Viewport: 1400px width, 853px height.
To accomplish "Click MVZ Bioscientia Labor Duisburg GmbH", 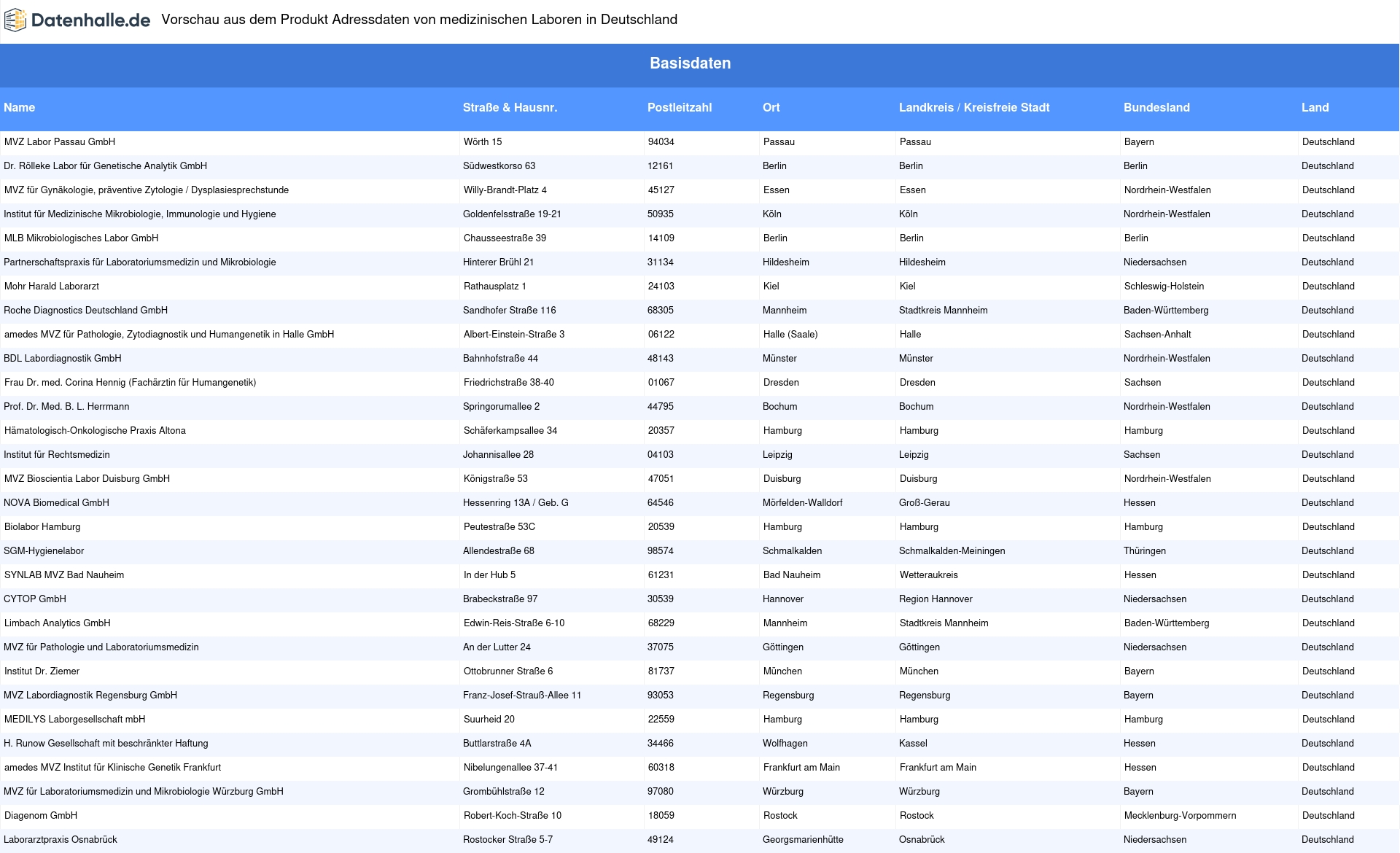I will [x=87, y=479].
